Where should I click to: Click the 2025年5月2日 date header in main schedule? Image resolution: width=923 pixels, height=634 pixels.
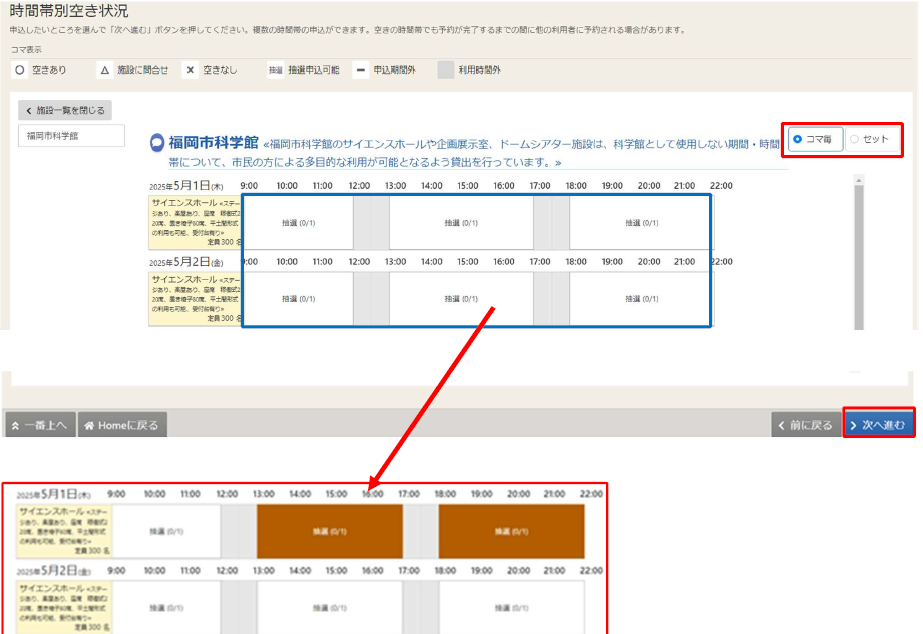click(186, 262)
